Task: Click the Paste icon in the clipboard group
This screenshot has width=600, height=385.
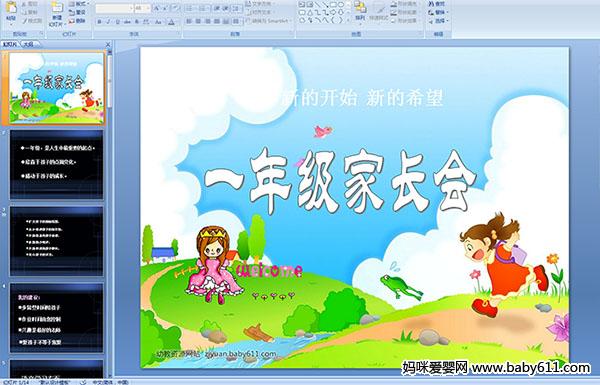Action: tap(11, 10)
